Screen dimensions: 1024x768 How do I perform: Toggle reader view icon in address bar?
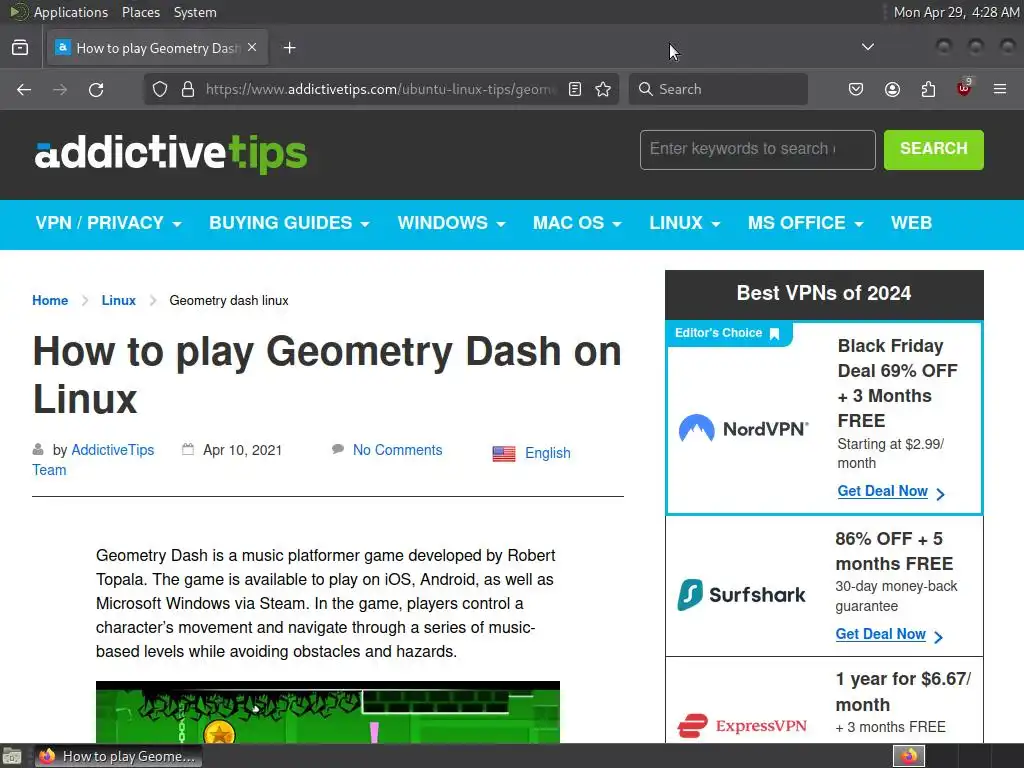(575, 89)
